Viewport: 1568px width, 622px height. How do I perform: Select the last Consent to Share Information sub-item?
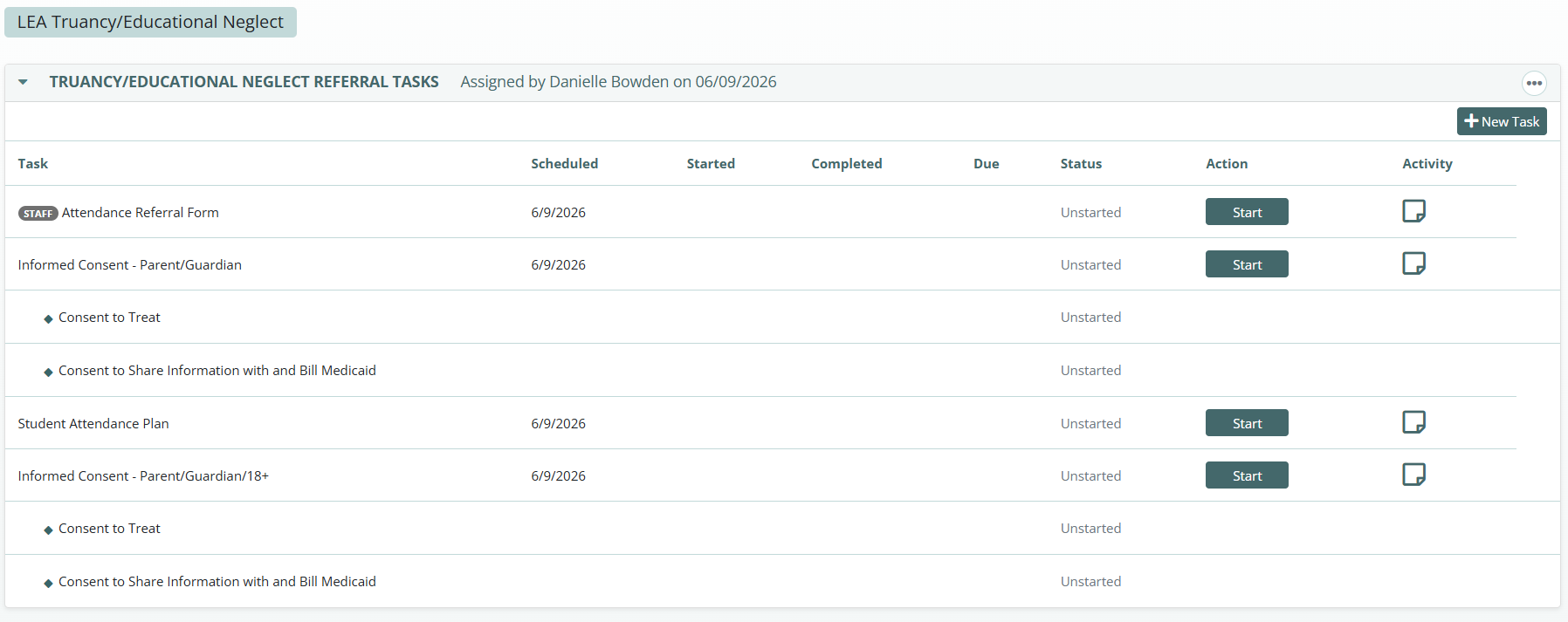click(217, 582)
